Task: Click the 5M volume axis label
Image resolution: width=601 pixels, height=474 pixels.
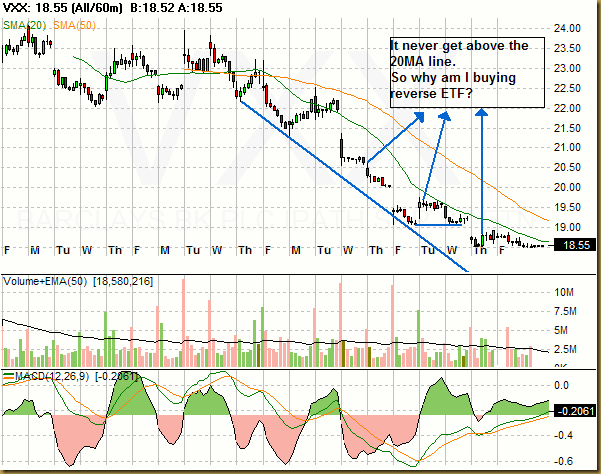Action: tap(561, 331)
